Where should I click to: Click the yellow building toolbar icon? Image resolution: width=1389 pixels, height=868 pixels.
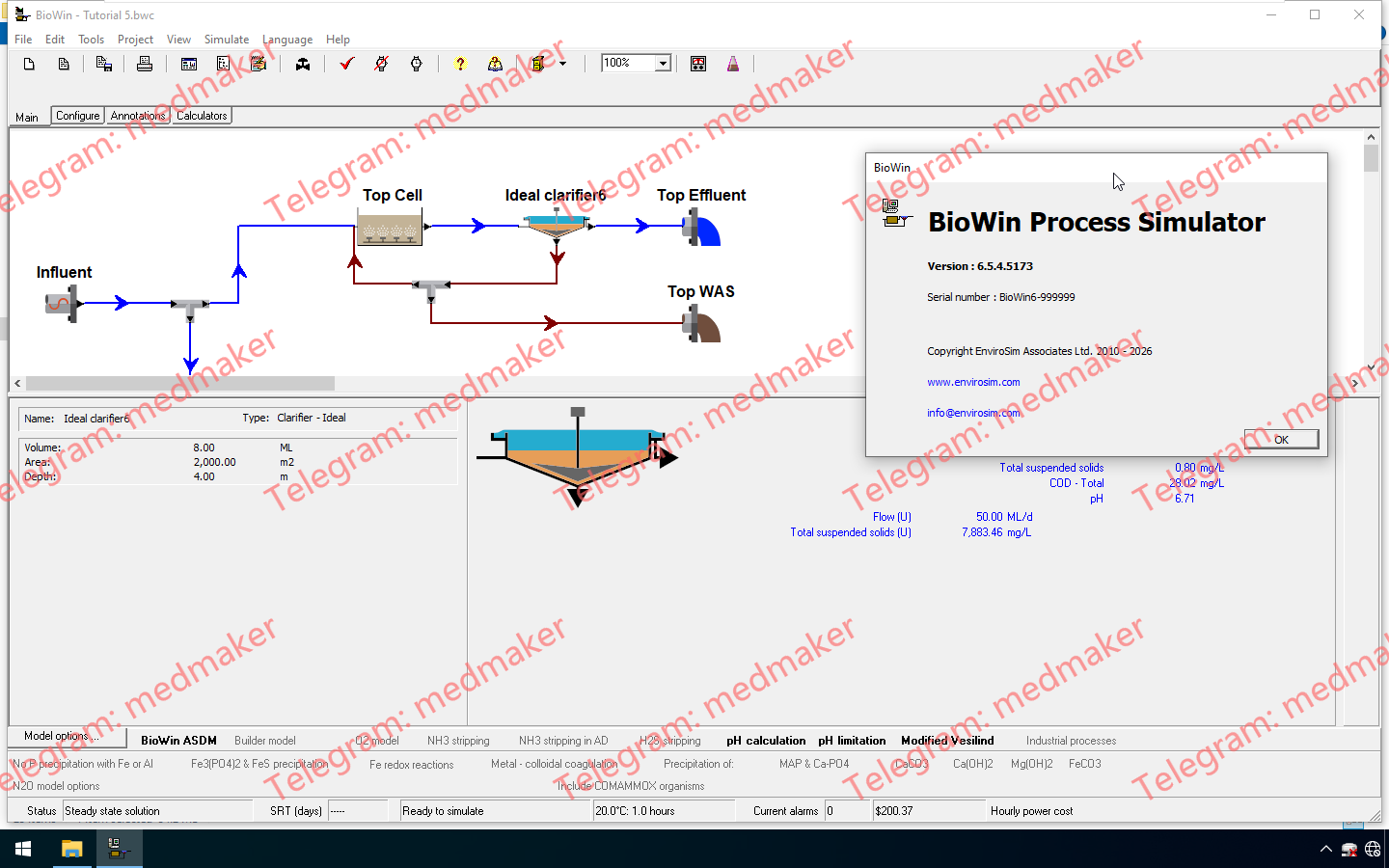[x=538, y=64]
